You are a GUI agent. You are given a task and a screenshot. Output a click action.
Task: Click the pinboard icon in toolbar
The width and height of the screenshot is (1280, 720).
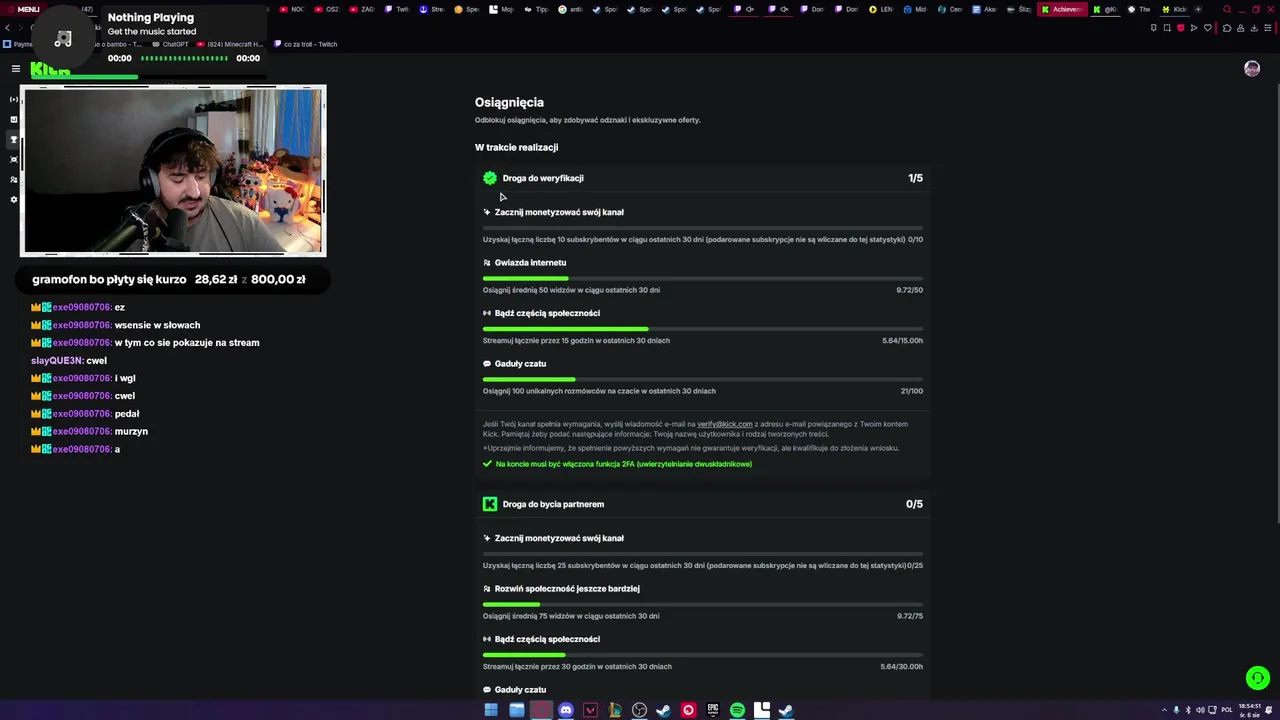(x=1153, y=28)
